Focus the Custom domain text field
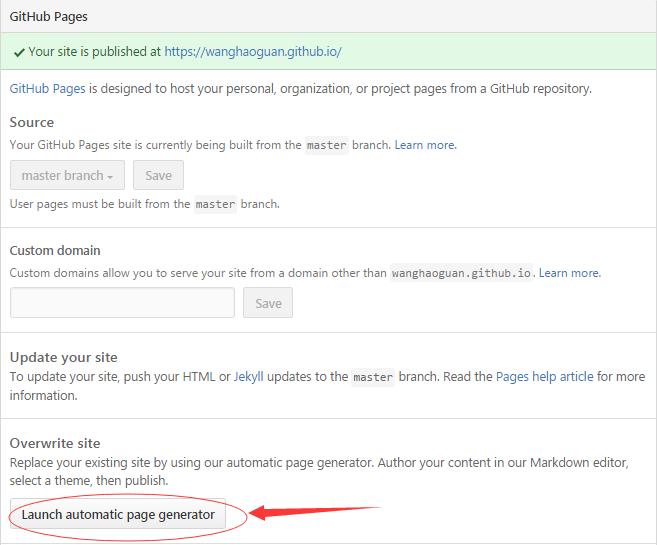This screenshot has width=657, height=545. (x=122, y=303)
